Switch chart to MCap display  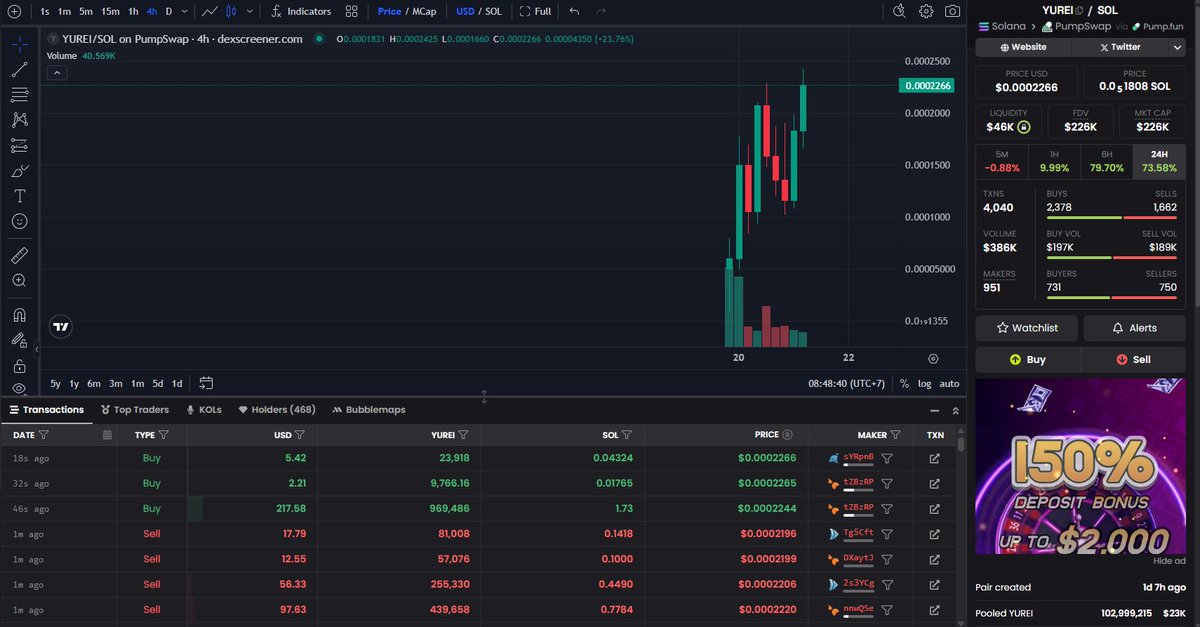click(x=426, y=11)
